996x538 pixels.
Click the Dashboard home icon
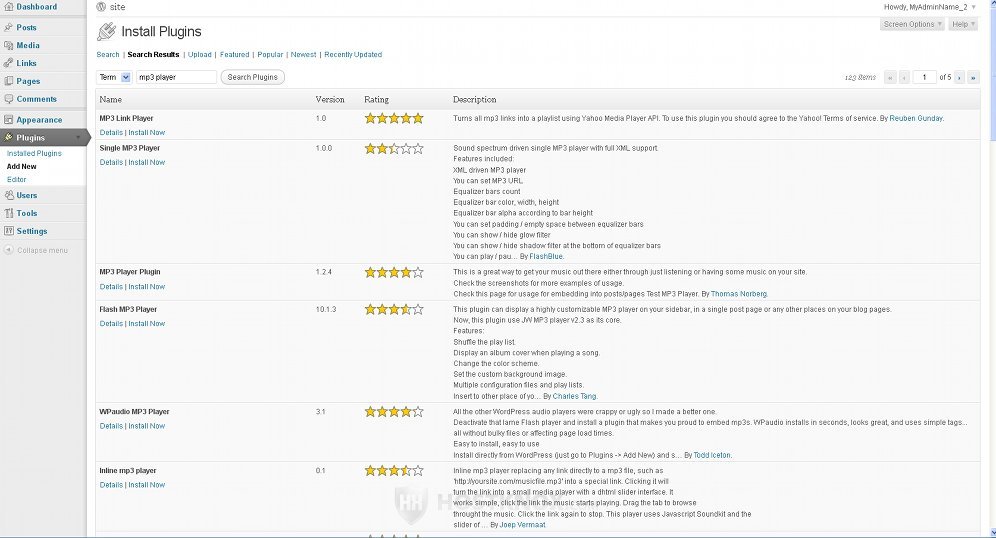tap(8, 6)
